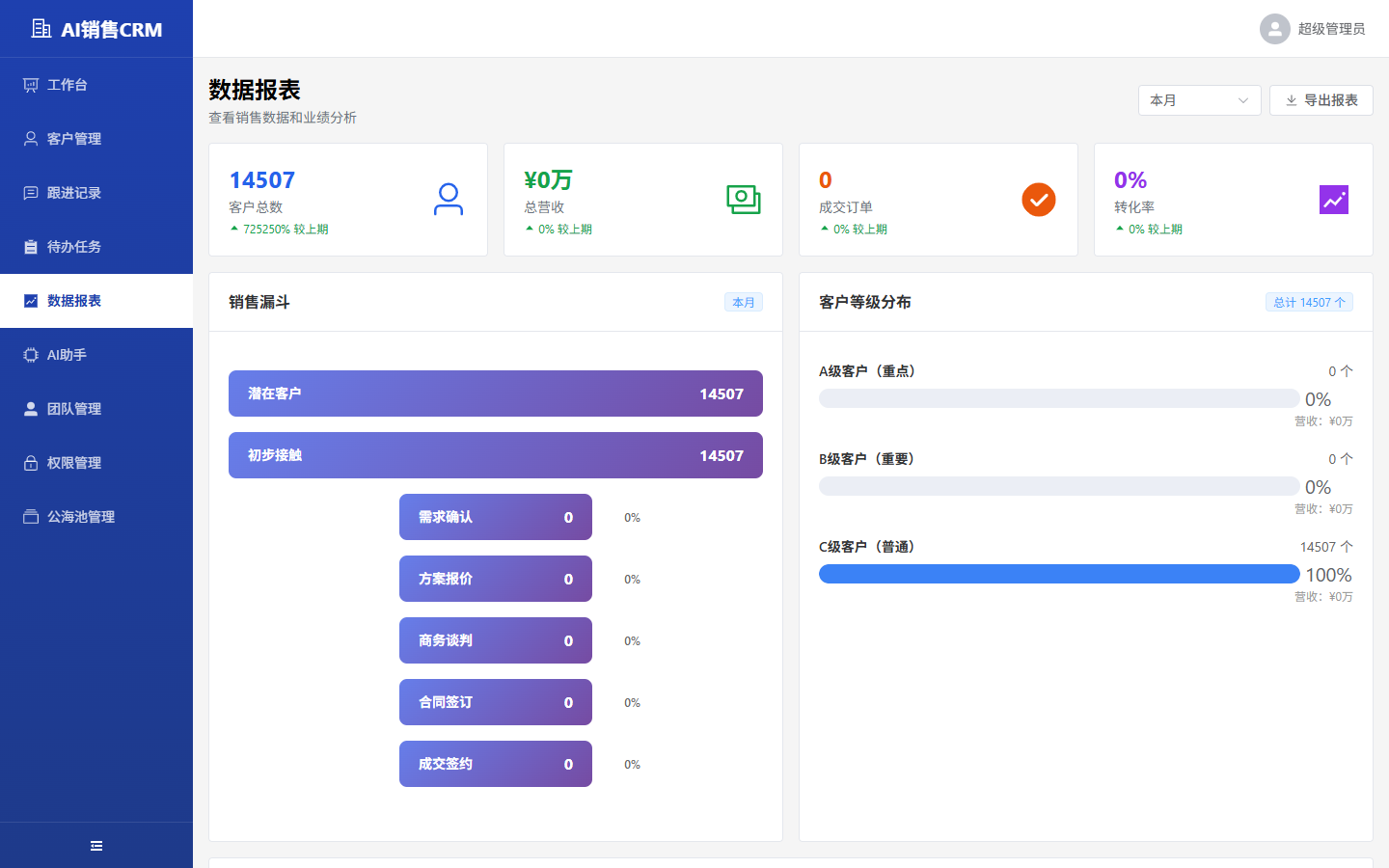Click the 权限管理 lock icon
This screenshot has width=1389, height=868.
click(31, 463)
